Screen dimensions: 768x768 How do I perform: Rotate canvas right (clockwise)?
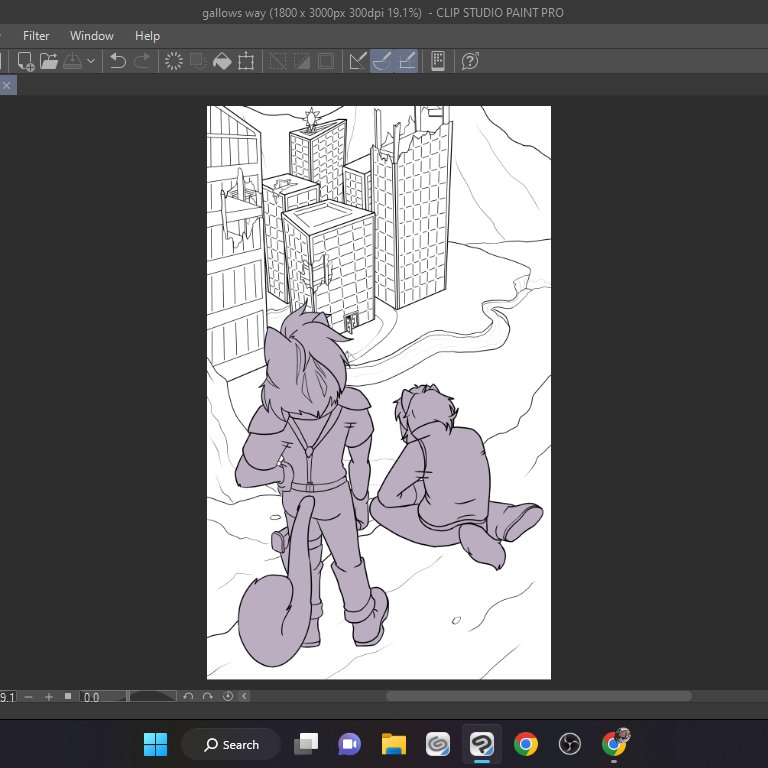(x=208, y=696)
